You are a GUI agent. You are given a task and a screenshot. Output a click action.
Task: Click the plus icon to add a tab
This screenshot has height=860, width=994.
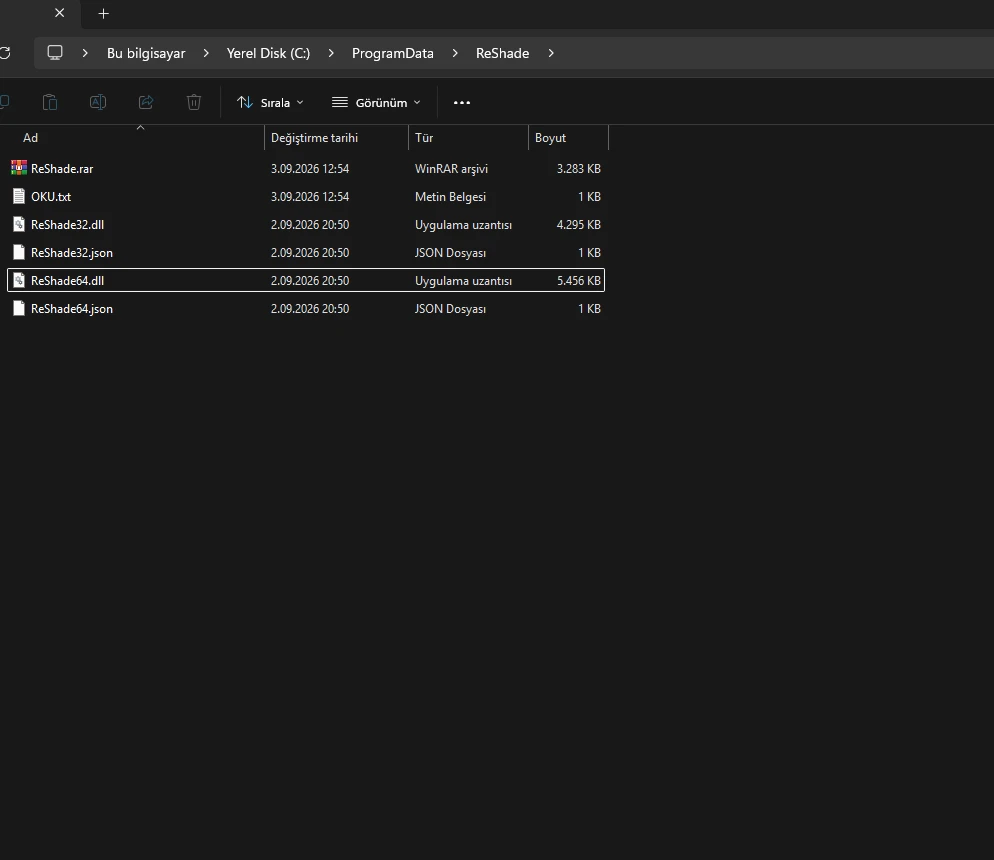click(x=103, y=13)
